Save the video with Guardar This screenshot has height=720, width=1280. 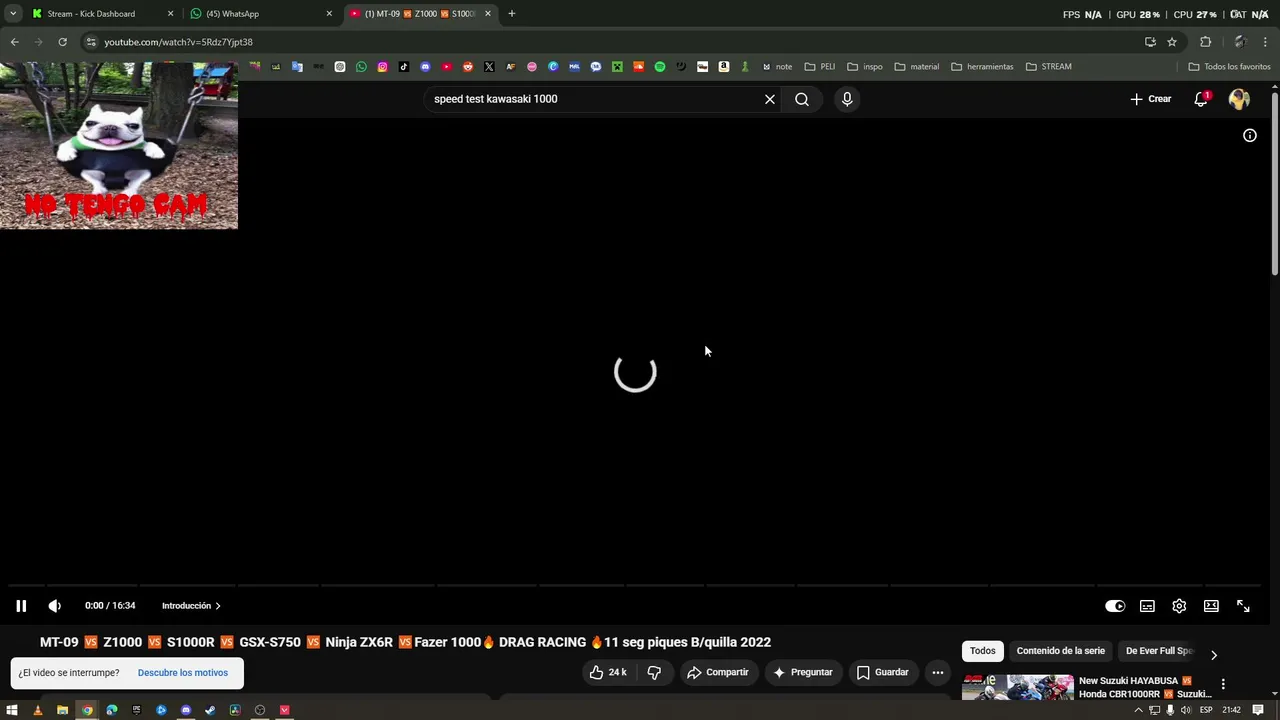pyautogui.click(x=883, y=672)
